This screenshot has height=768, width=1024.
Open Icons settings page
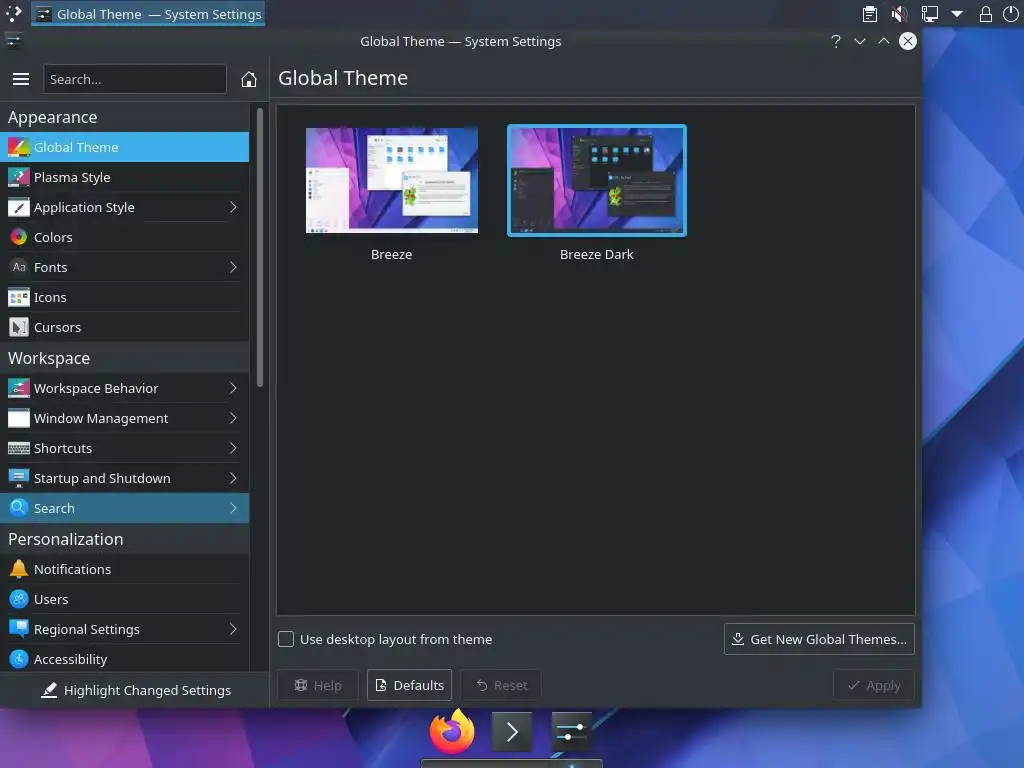[124, 298]
